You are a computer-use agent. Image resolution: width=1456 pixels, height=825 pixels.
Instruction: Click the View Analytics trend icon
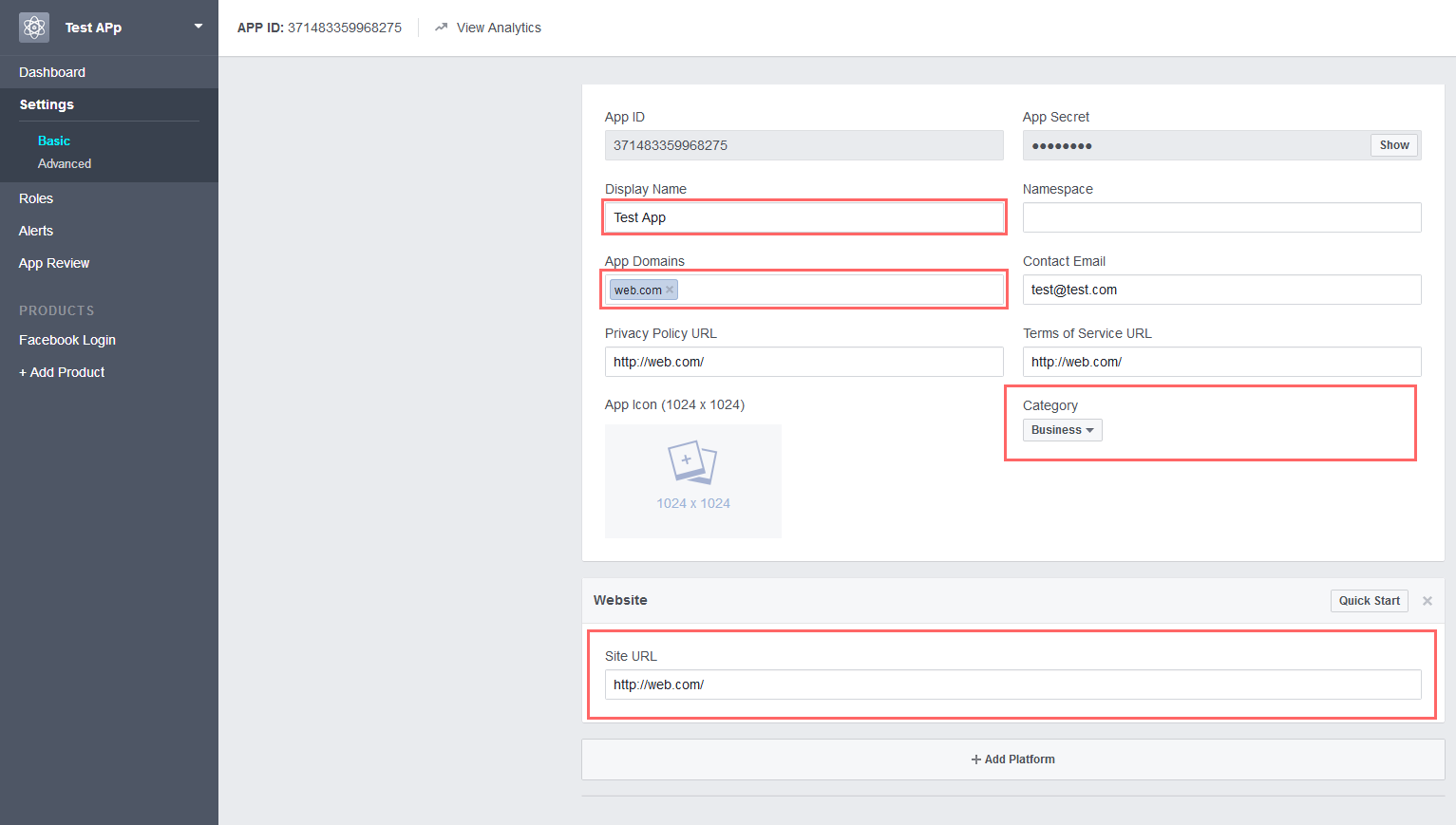(x=441, y=28)
